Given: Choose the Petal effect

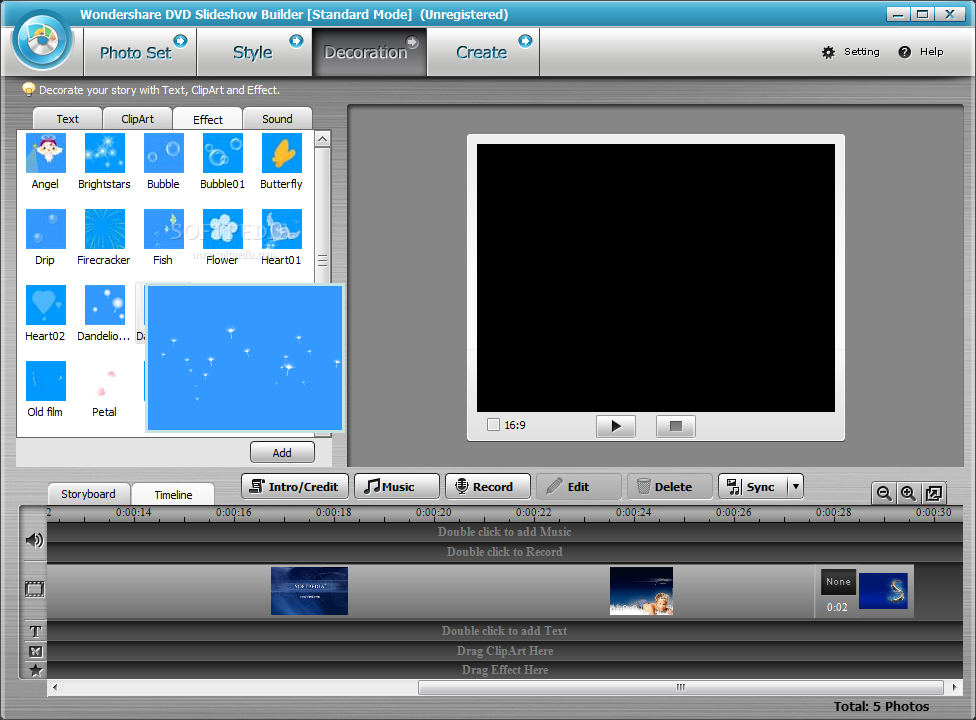Looking at the screenshot, I should pos(105,381).
